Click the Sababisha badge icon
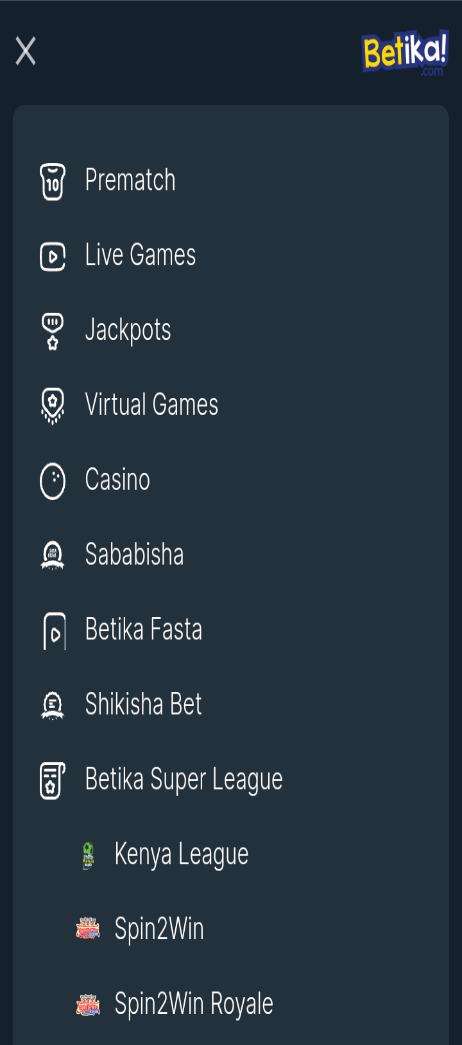 click(x=53, y=556)
